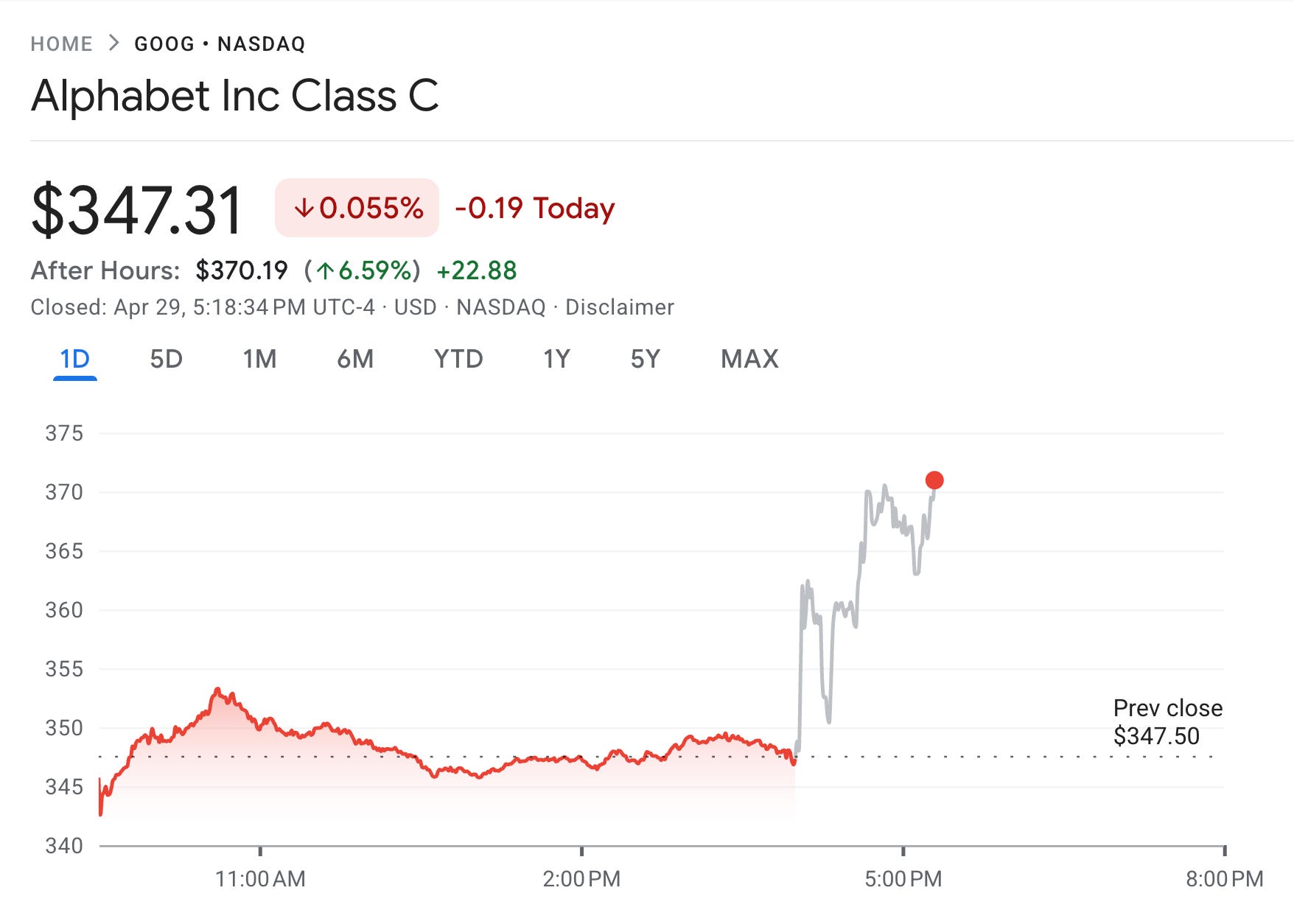
Task: Select the 1Y time range tab
Action: (556, 360)
